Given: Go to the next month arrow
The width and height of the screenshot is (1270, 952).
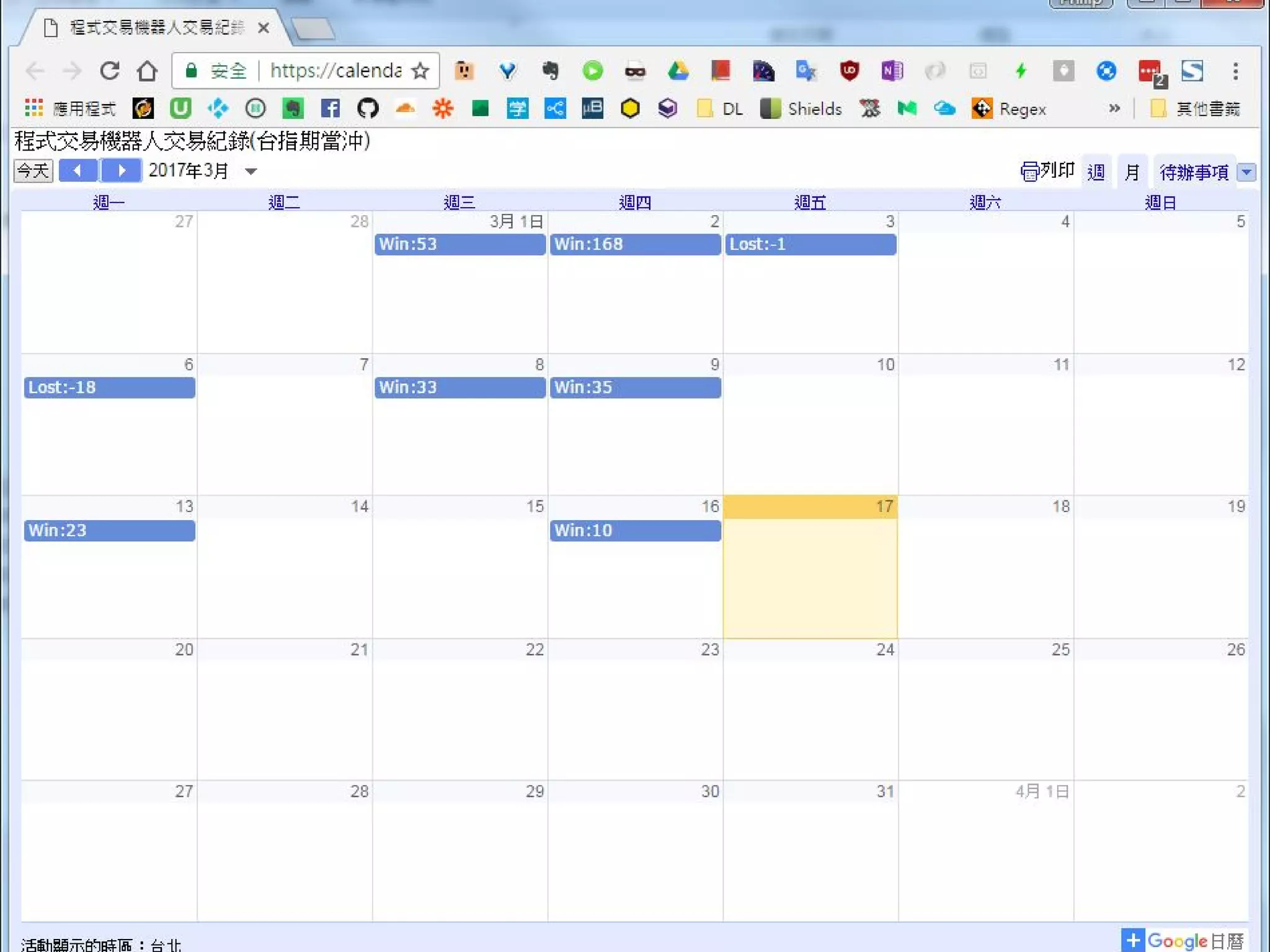Looking at the screenshot, I should (x=122, y=170).
